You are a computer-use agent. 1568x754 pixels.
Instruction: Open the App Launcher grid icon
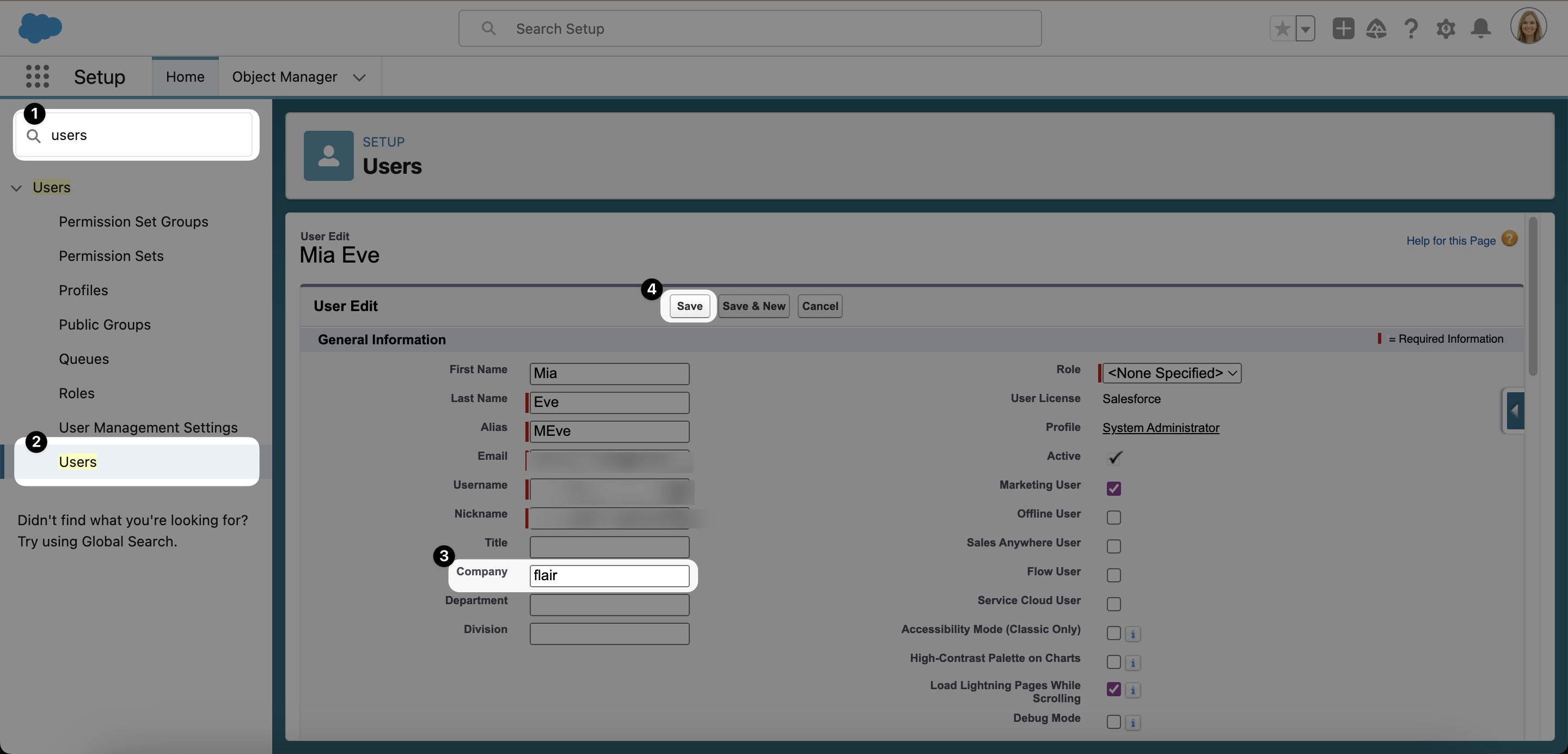[x=36, y=76]
